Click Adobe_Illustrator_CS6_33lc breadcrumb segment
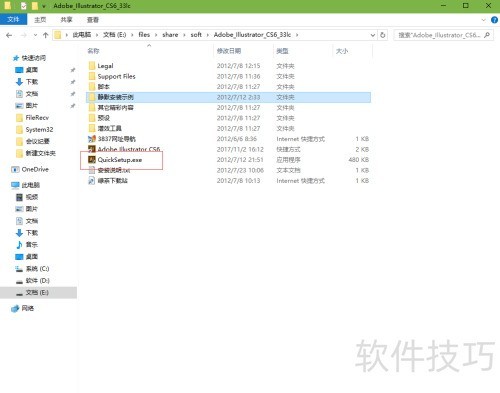 tap(252, 35)
